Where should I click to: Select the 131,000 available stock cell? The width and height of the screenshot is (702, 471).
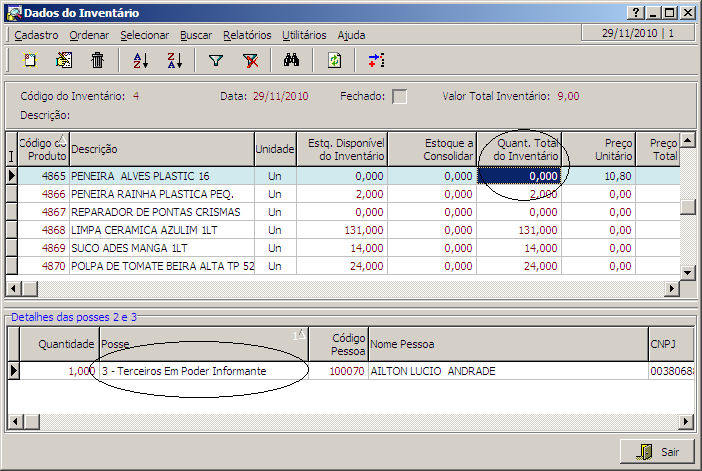[x=342, y=230]
